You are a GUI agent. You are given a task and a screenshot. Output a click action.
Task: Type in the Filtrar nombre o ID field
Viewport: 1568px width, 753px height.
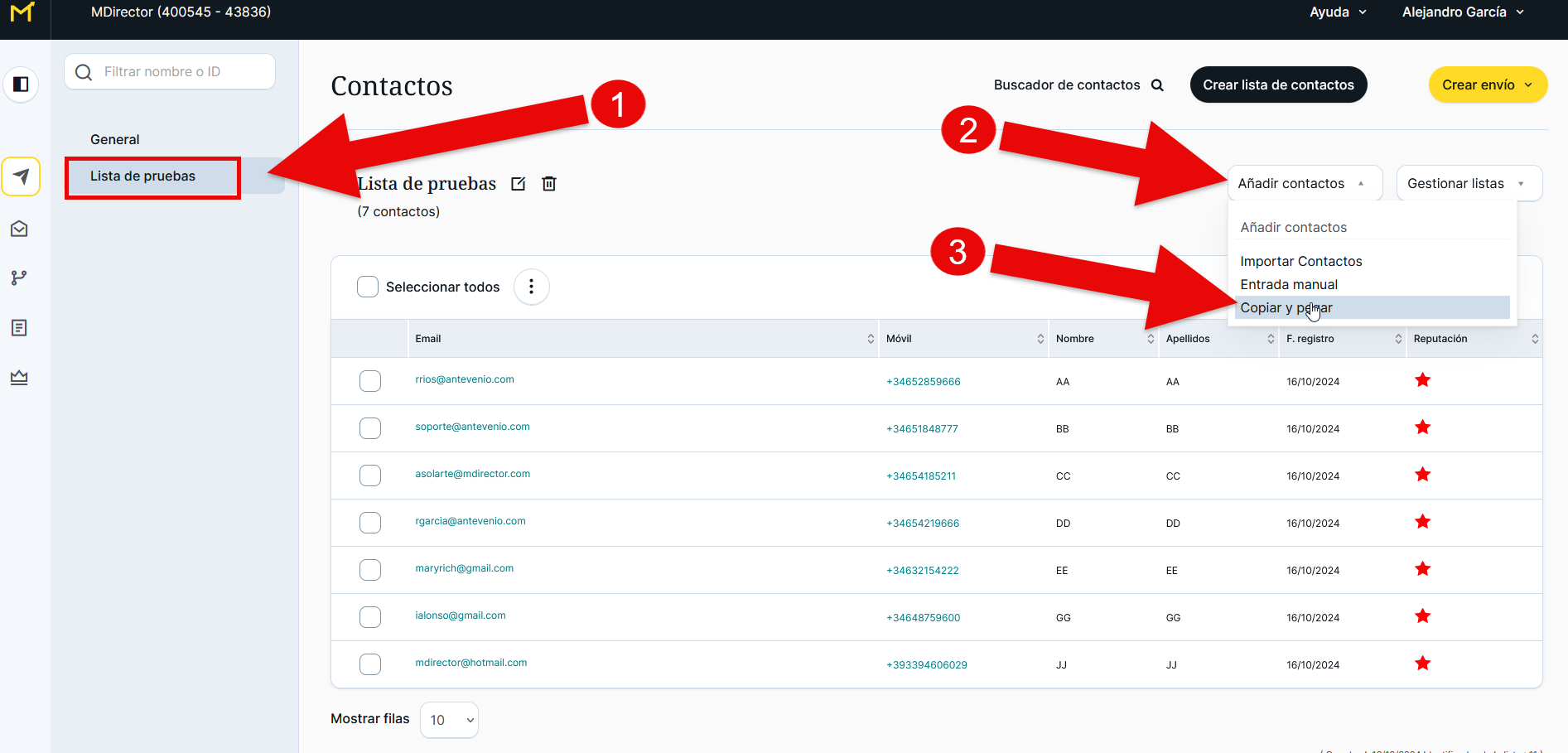182,72
